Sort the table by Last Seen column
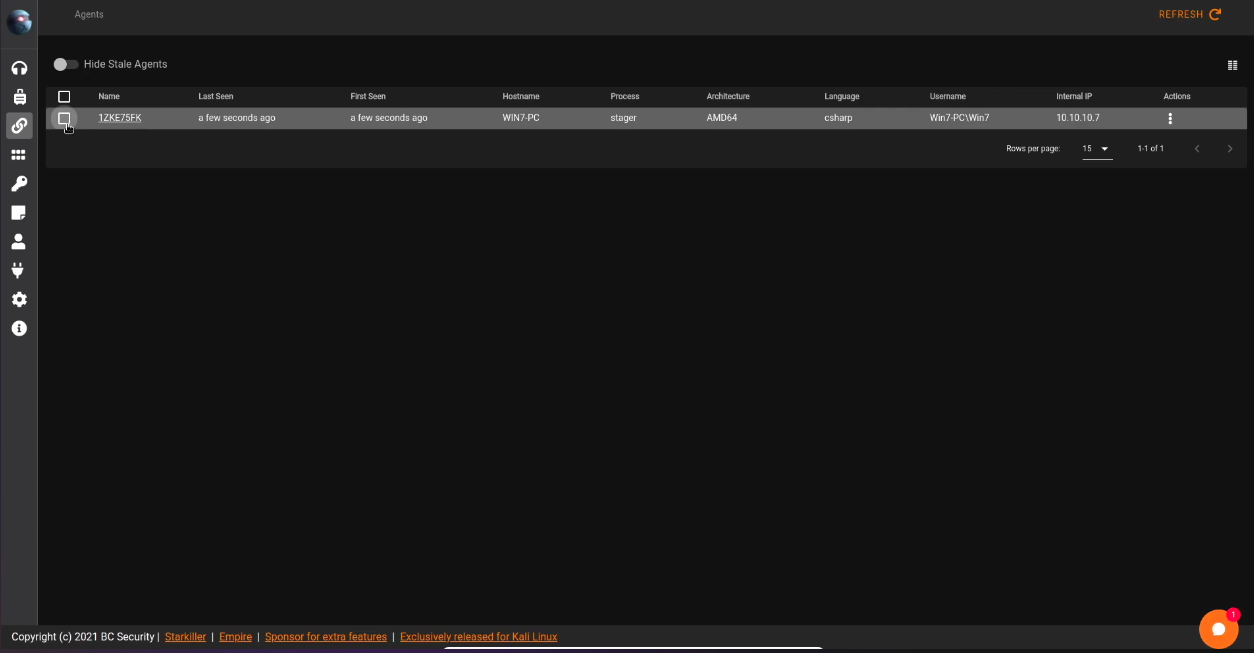Image resolution: width=1254 pixels, height=653 pixels. (216, 97)
